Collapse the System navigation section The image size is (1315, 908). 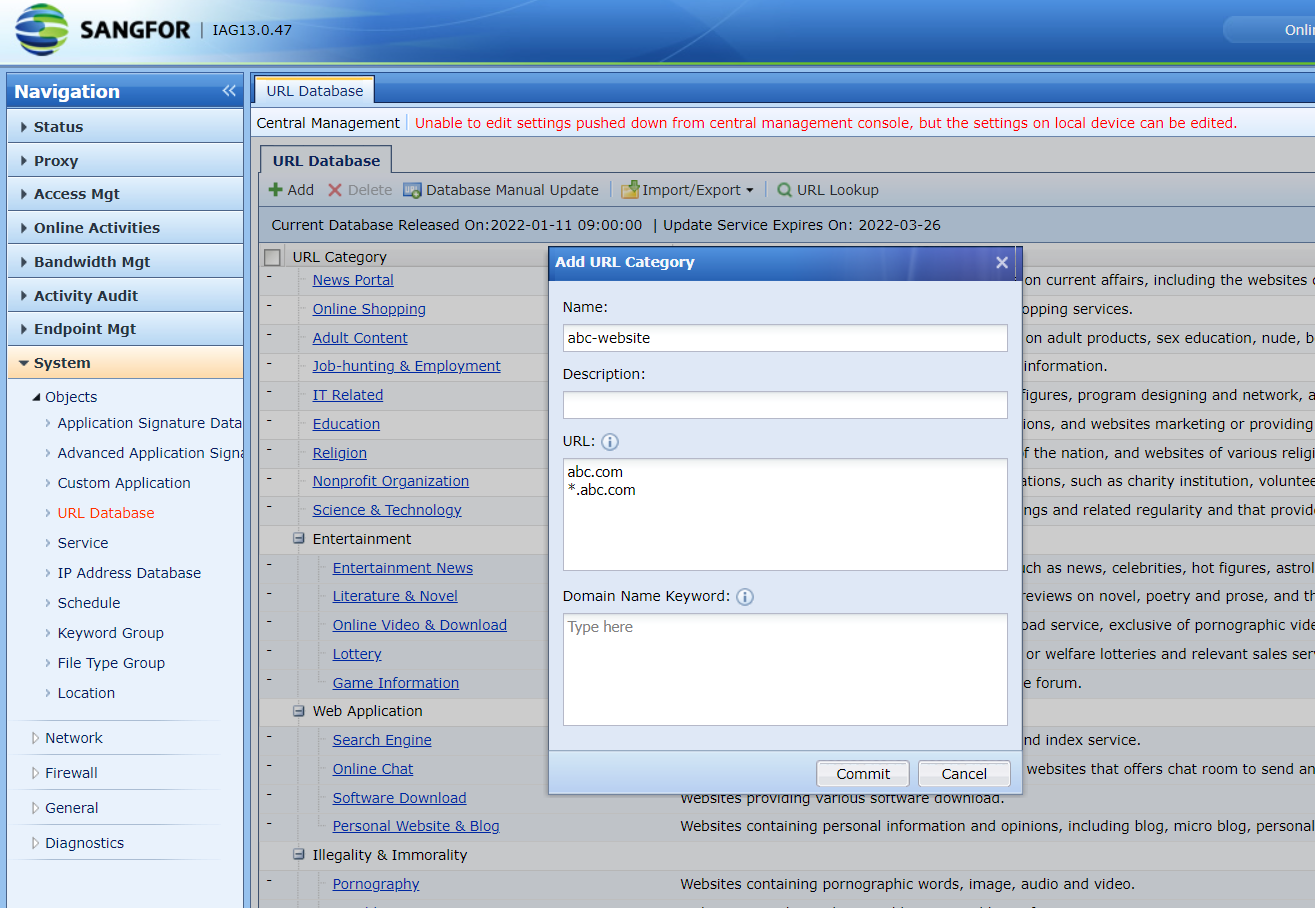pos(125,363)
